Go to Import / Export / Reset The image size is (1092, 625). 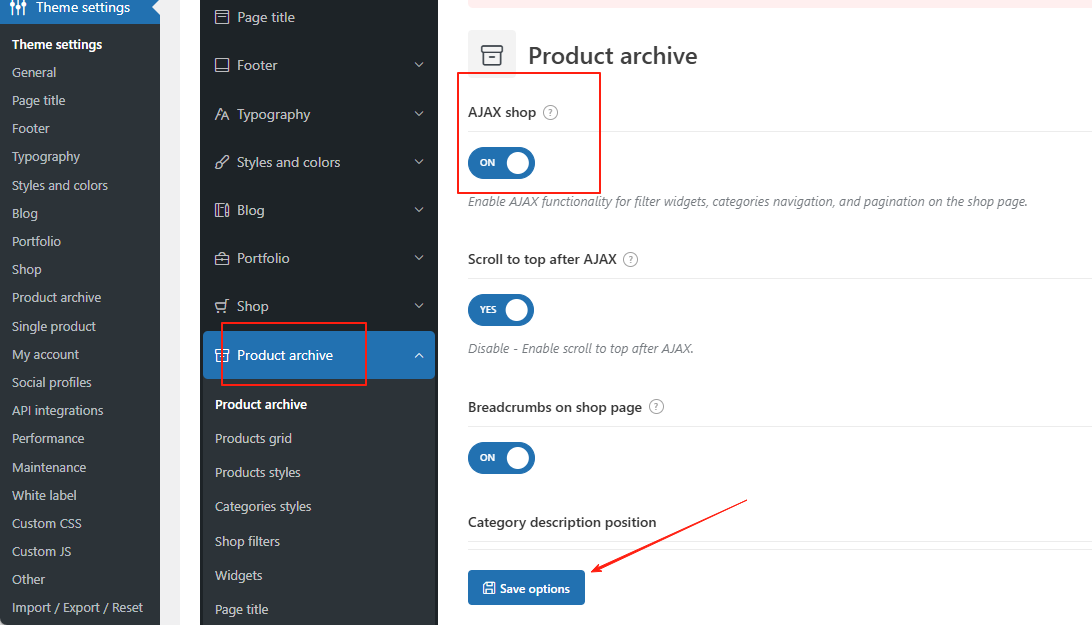pyautogui.click(x=77, y=607)
